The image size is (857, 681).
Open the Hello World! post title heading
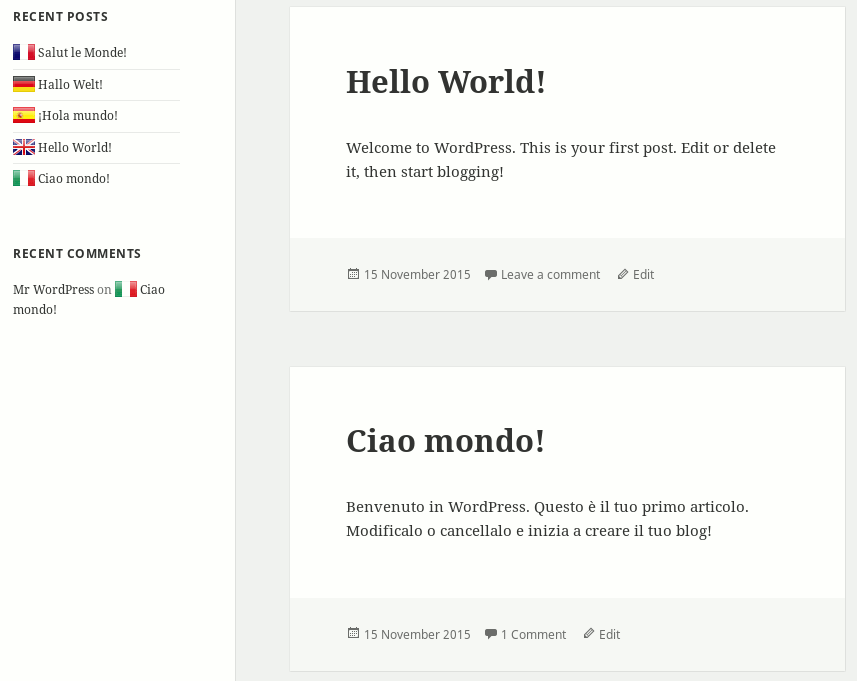pyautogui.click(x=446, y=82)
